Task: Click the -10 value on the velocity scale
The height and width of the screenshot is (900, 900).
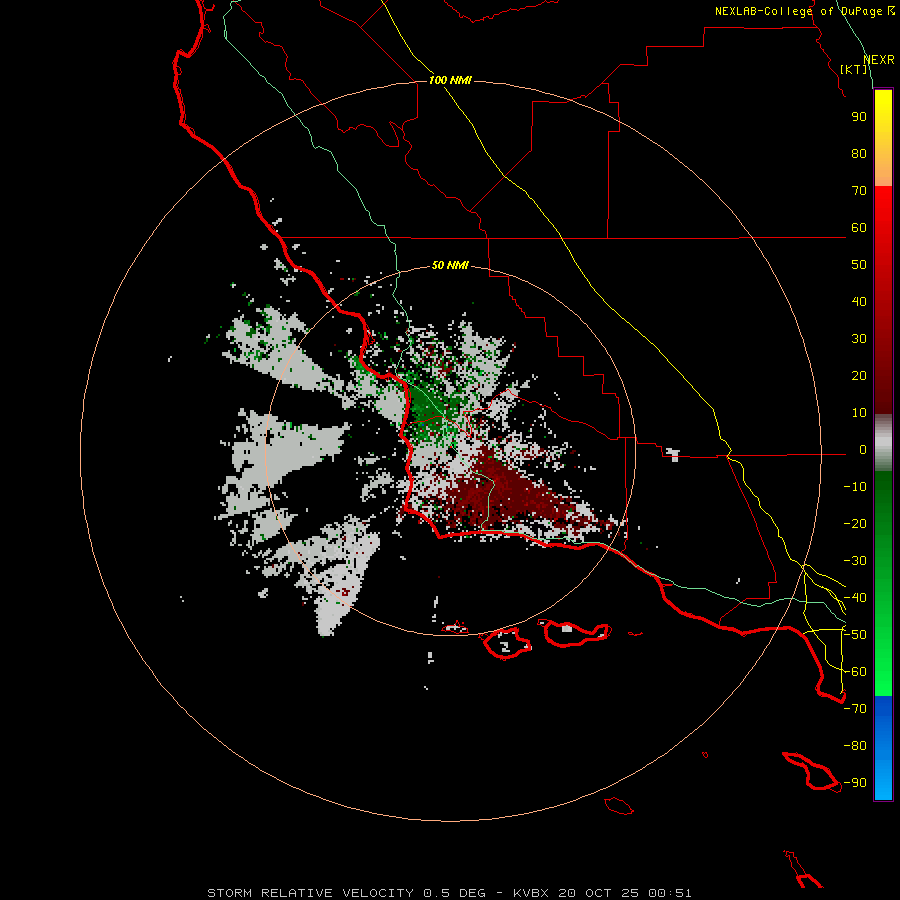Action: coord(855,487)
